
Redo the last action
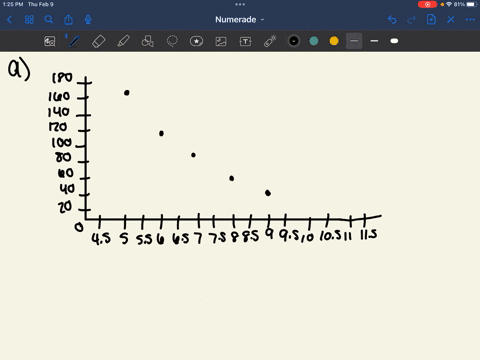412,20
